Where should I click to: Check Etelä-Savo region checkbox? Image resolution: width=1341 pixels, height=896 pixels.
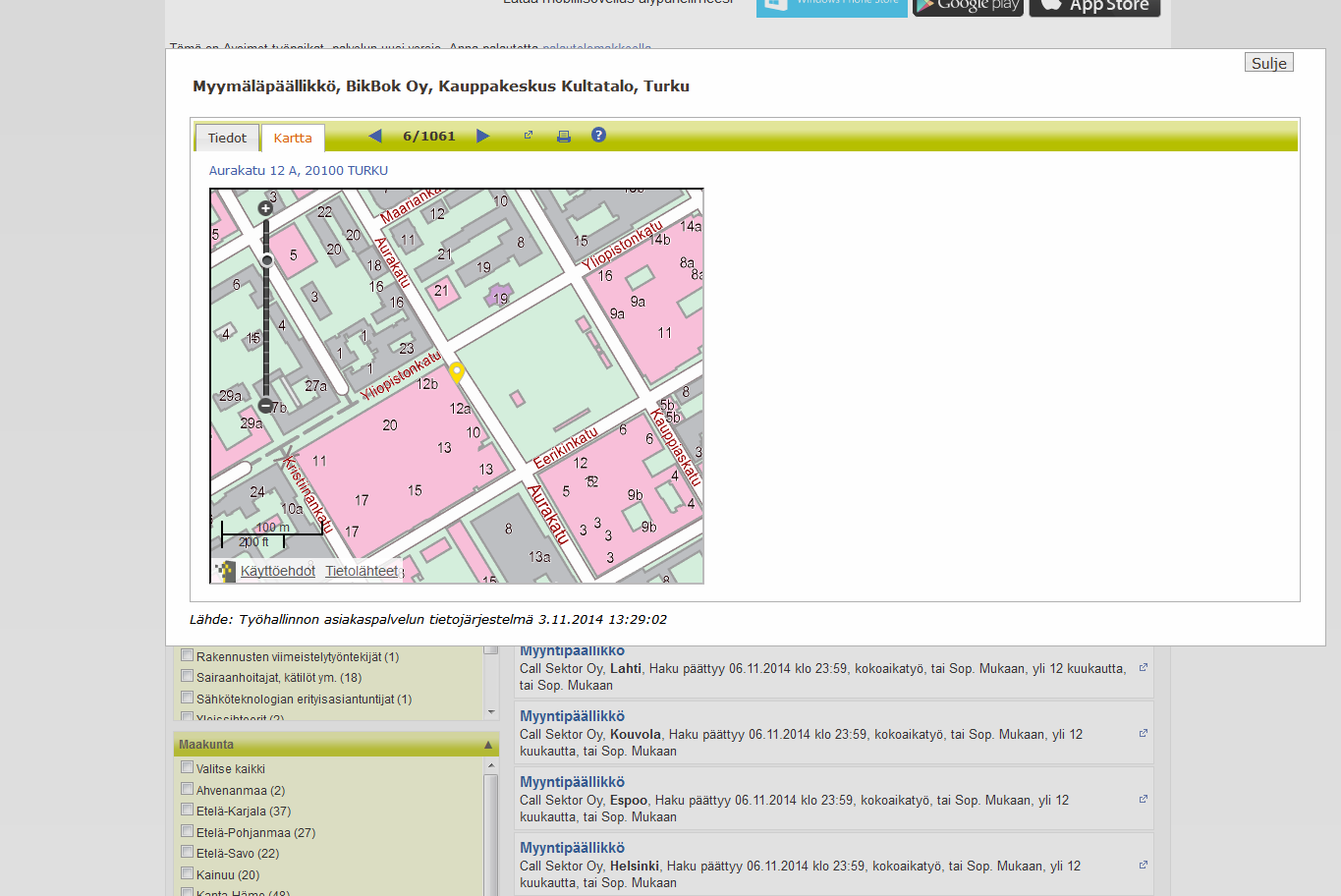187,852
